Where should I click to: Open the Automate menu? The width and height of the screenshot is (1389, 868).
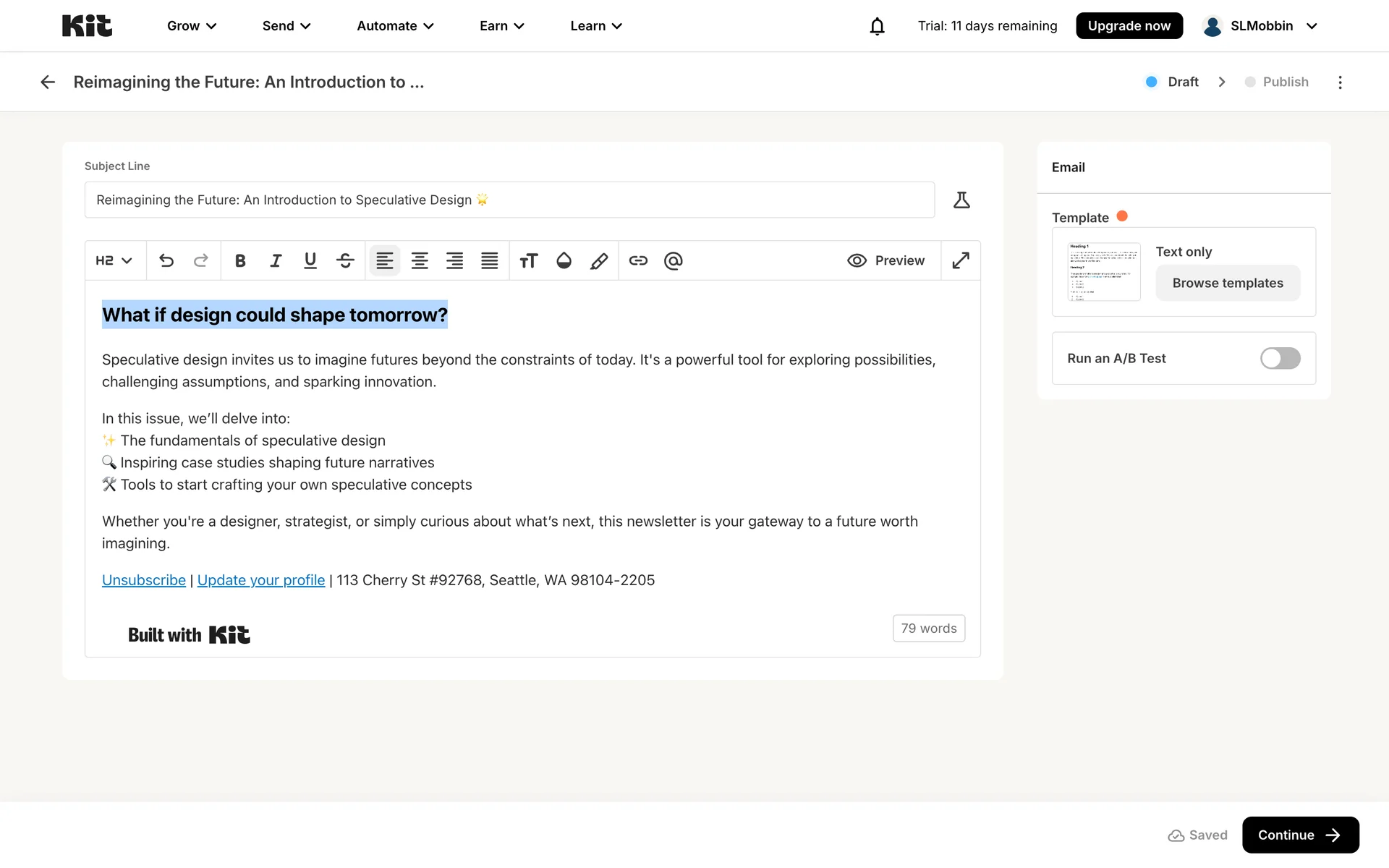(x=395, y=26)
